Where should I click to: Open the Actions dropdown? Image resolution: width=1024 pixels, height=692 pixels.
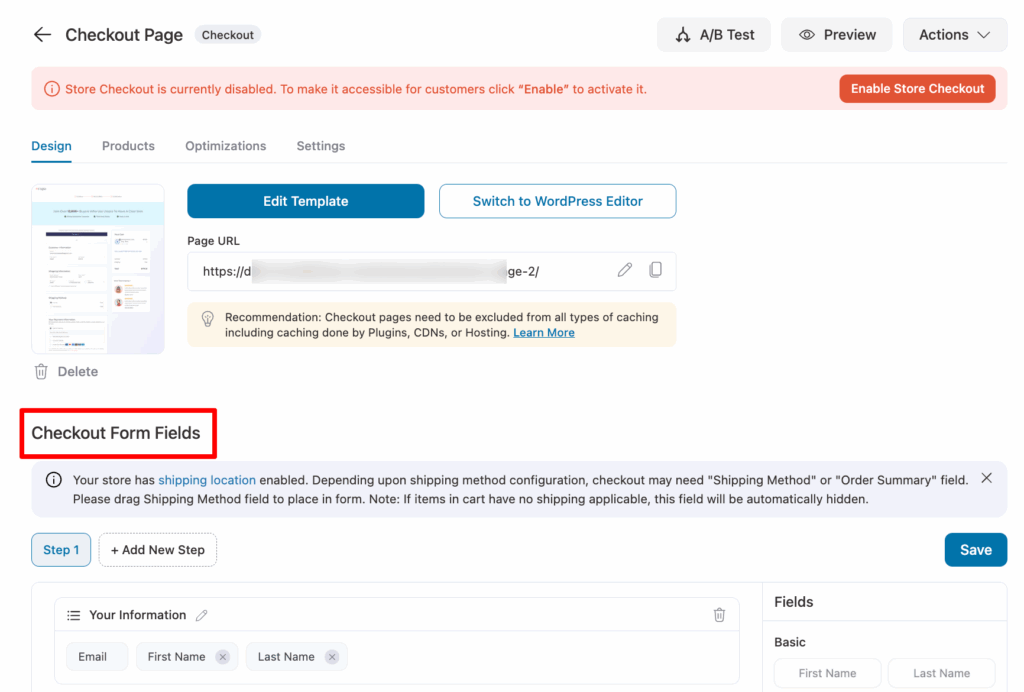click(954, 34)
